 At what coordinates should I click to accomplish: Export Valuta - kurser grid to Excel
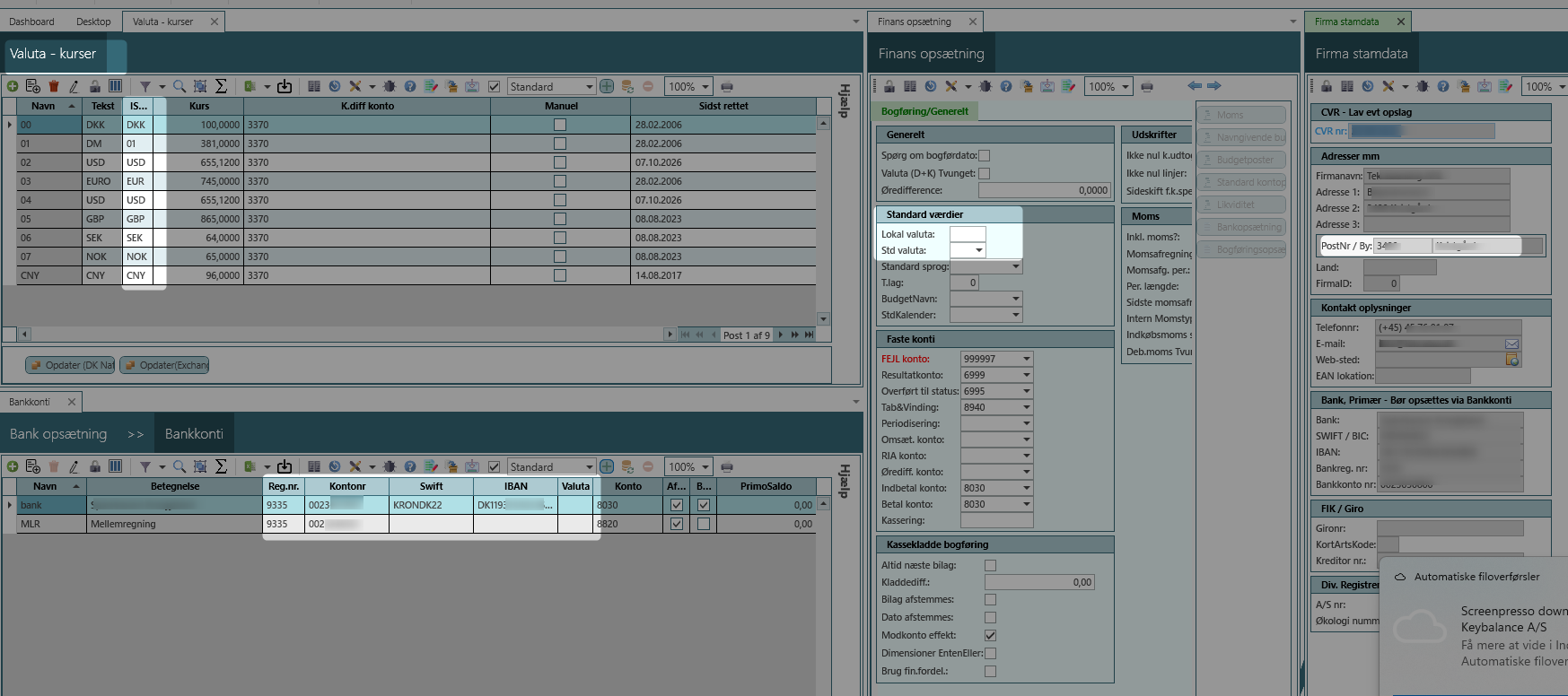[x=250, y=86]
